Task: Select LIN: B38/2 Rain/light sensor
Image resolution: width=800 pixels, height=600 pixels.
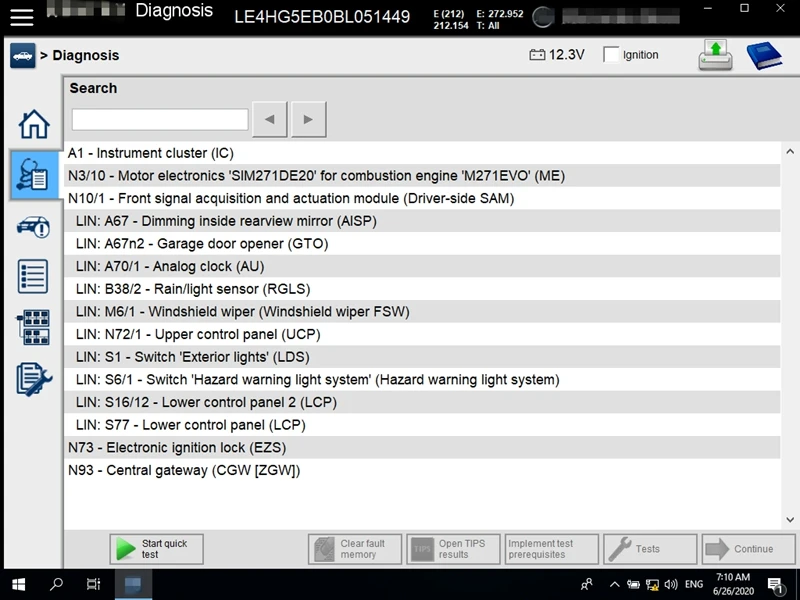Action: [x=422, y=289]
